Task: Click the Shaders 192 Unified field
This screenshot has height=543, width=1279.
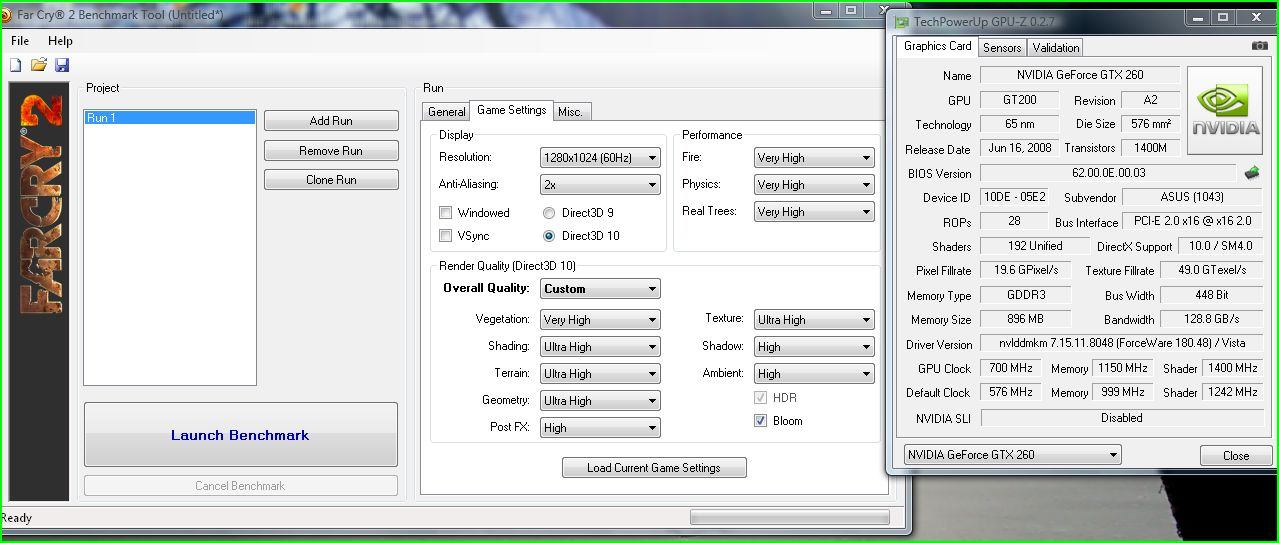Action: coord(1035,246)
